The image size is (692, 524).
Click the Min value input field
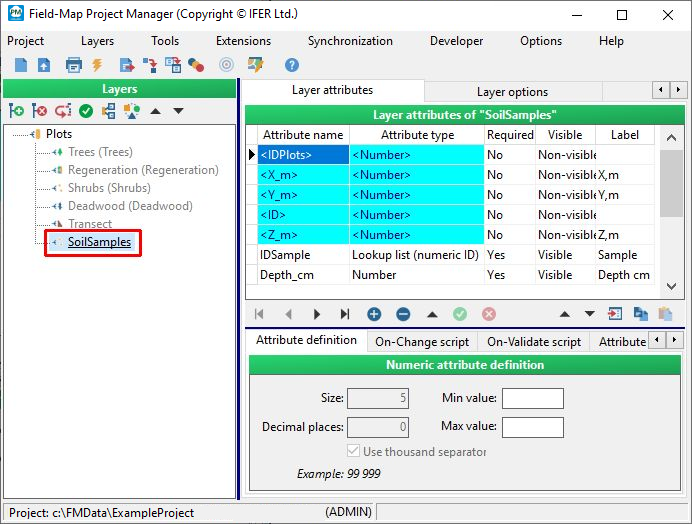[532, 399]
